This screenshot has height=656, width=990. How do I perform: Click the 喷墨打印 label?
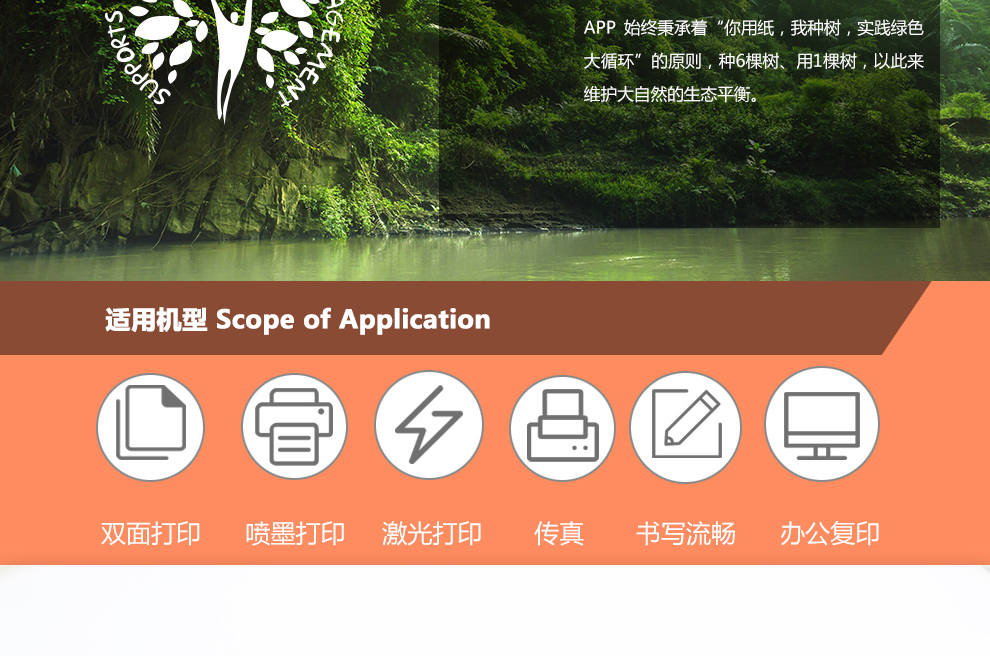tap(295, 534)
